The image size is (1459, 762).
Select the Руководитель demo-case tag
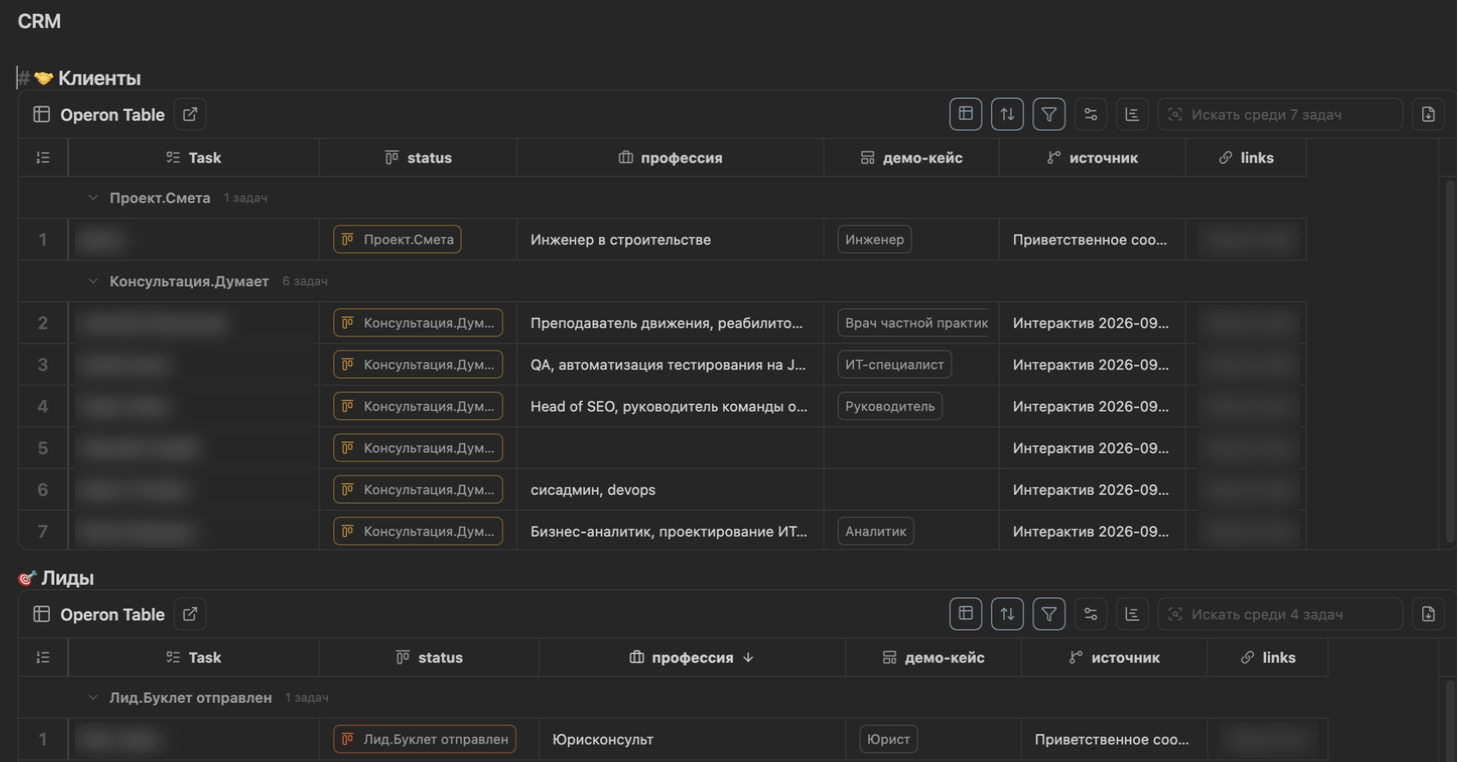click(x=890, y=407)
